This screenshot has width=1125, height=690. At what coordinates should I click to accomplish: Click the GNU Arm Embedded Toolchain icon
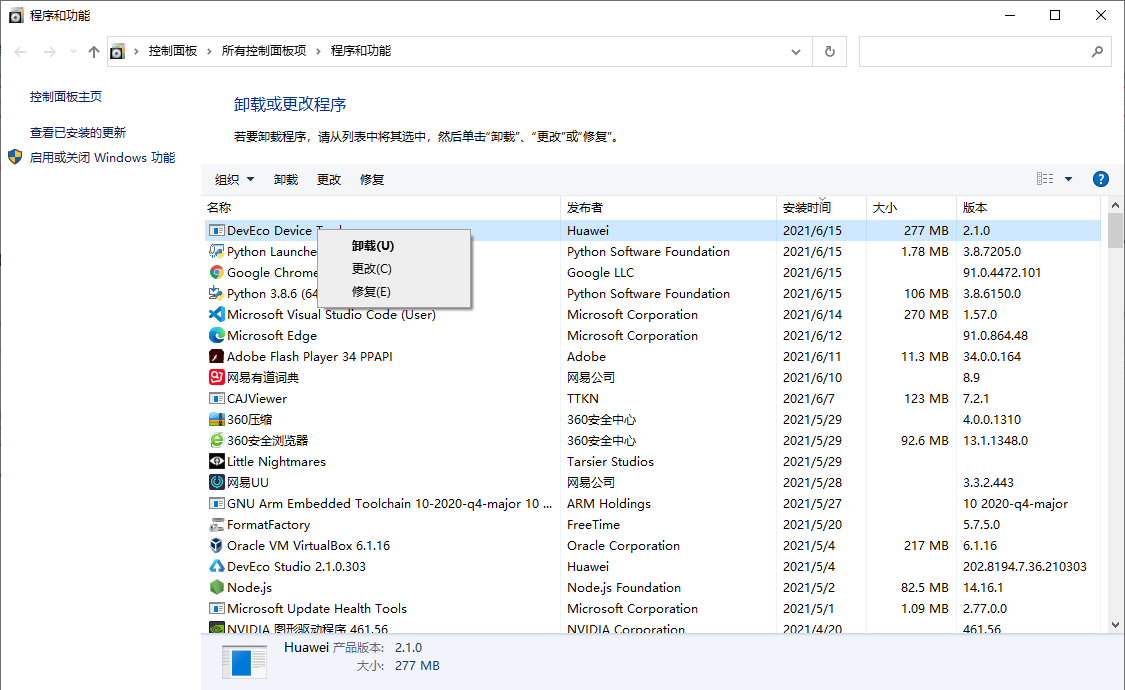pyautogui.click(x=216, y=504)
